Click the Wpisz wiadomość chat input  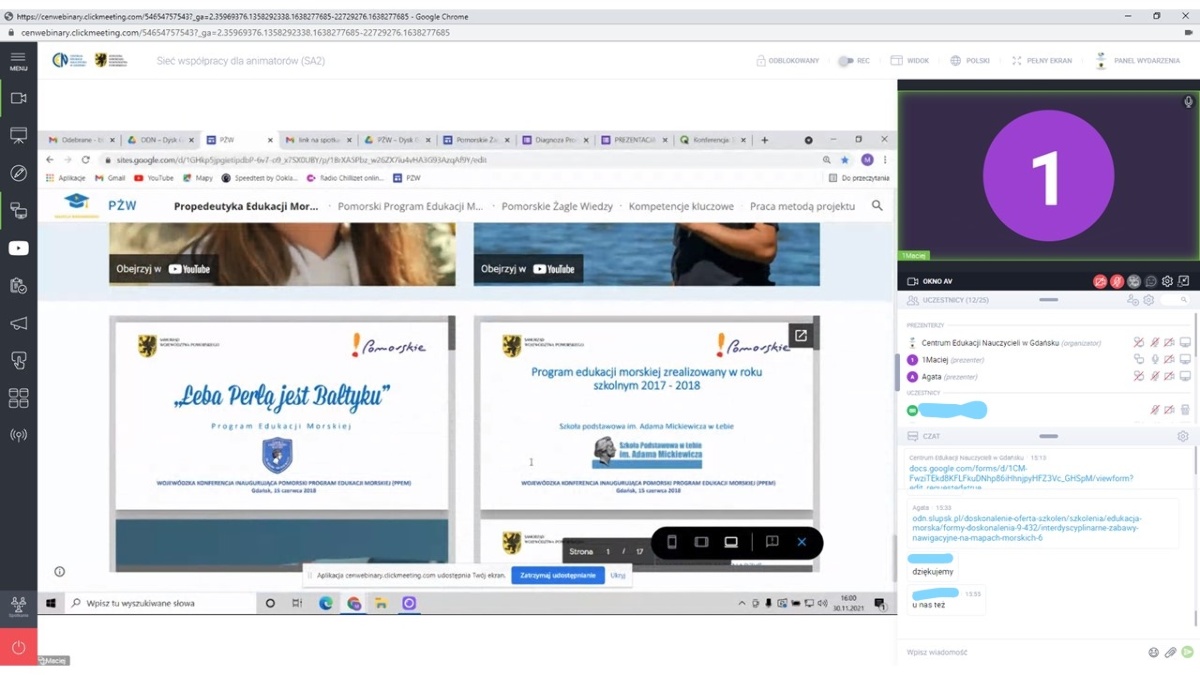[1020, 652]
